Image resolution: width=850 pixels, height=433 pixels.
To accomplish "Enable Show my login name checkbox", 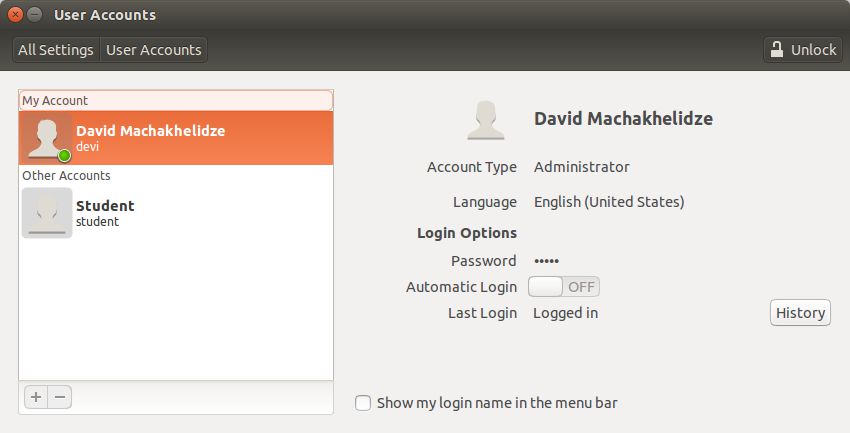I will coord(363,403).
